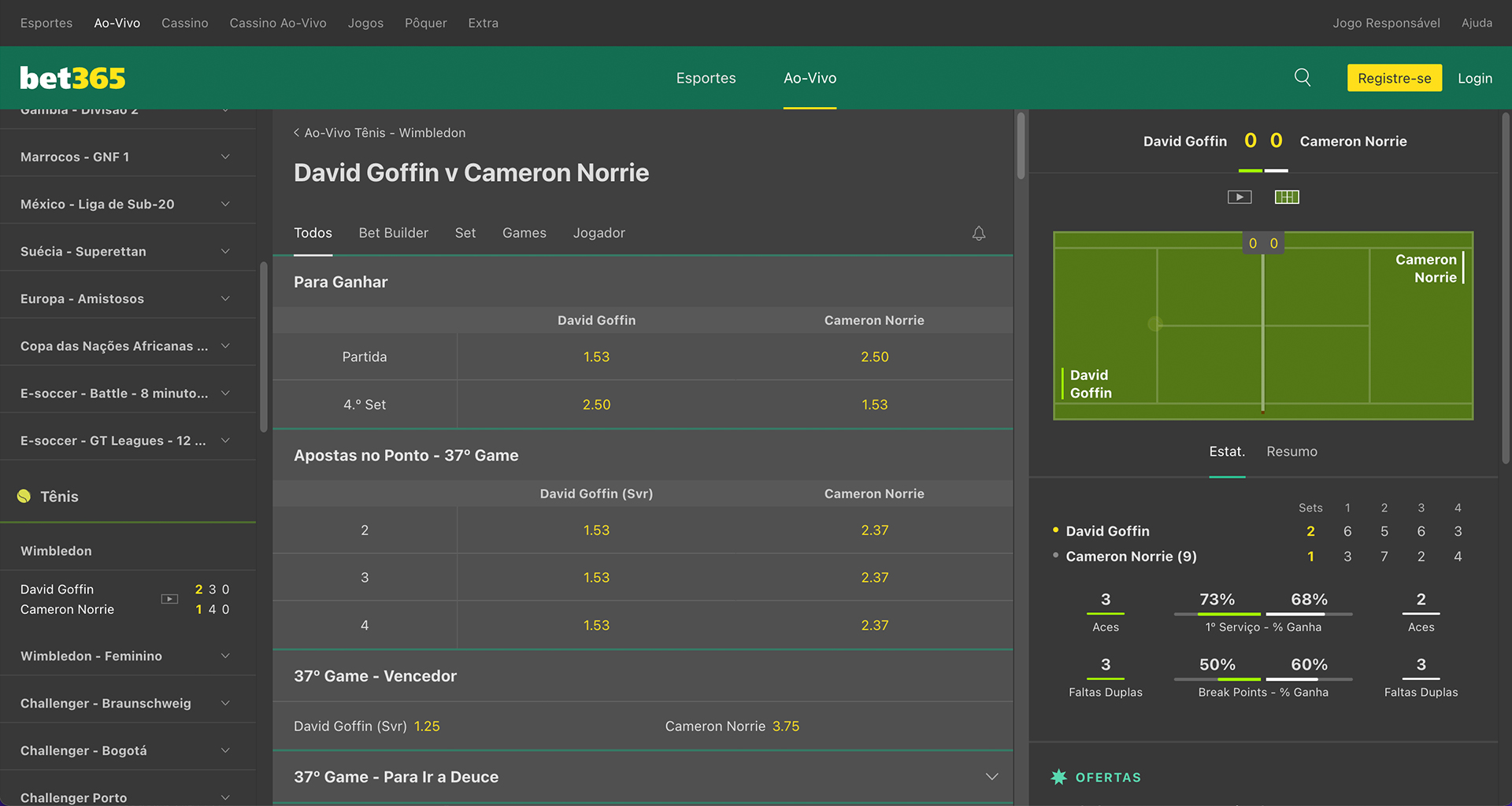The width and height of the screenshot is (1512, 806).
Task: Click the notification bell icon
Action: click(x=979, y=233)
